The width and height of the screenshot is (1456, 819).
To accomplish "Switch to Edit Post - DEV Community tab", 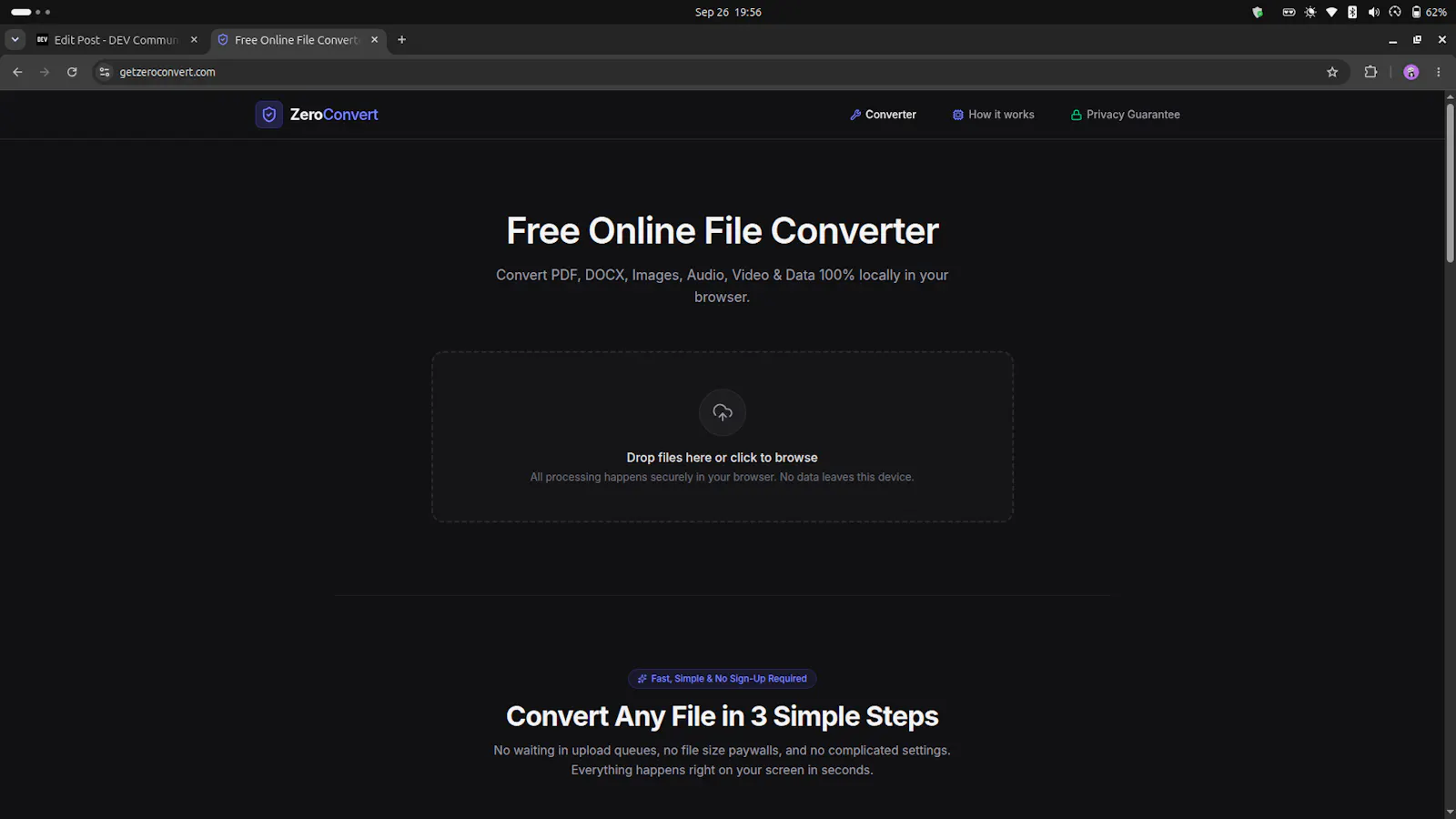I will point(116,40).
